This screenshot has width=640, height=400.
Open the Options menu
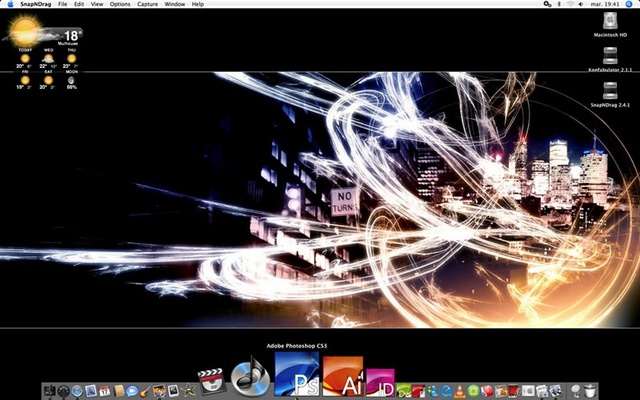(120, 4)
